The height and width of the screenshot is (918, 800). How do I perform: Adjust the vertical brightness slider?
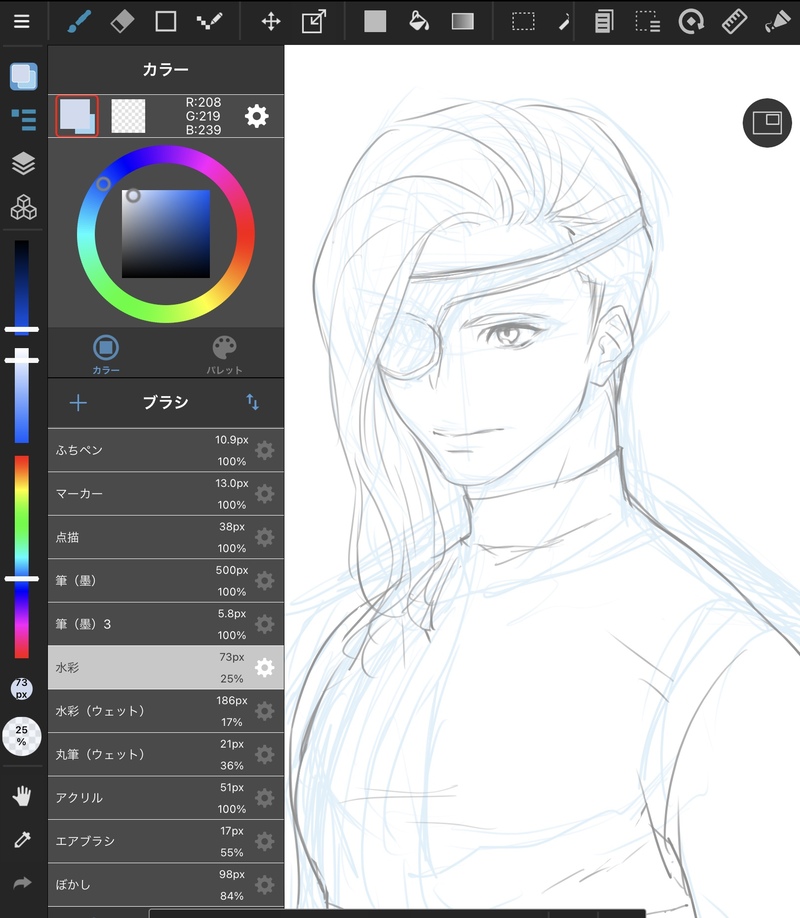pos(22,287)
